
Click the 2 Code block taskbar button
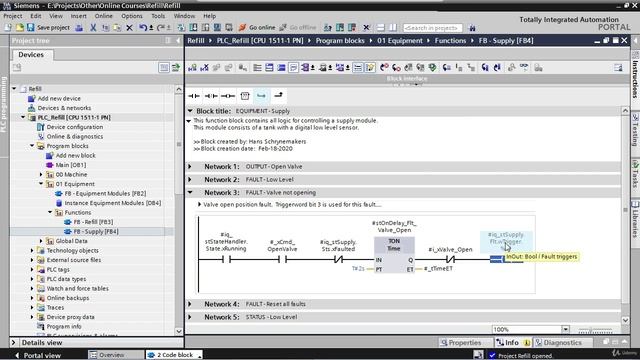tap(175, 355)
